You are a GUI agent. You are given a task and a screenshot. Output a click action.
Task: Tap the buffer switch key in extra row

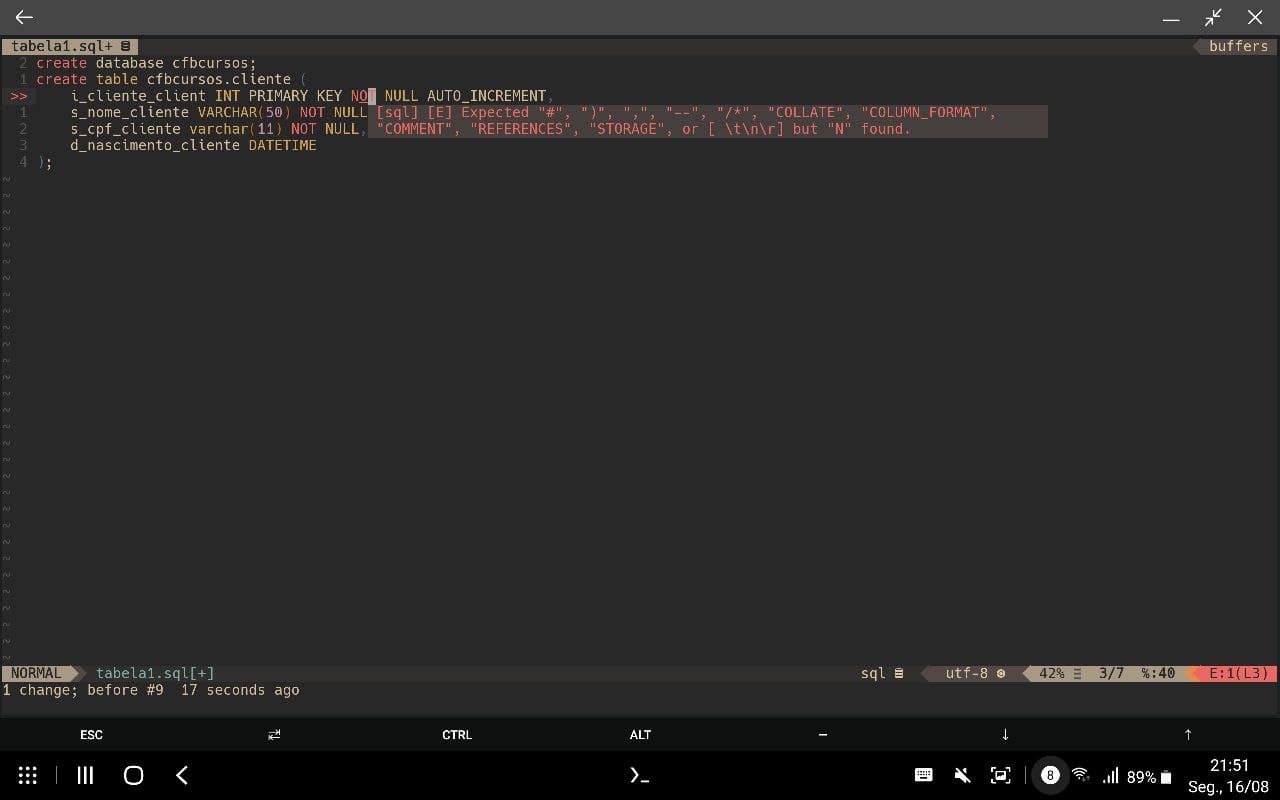click(274, 735)
